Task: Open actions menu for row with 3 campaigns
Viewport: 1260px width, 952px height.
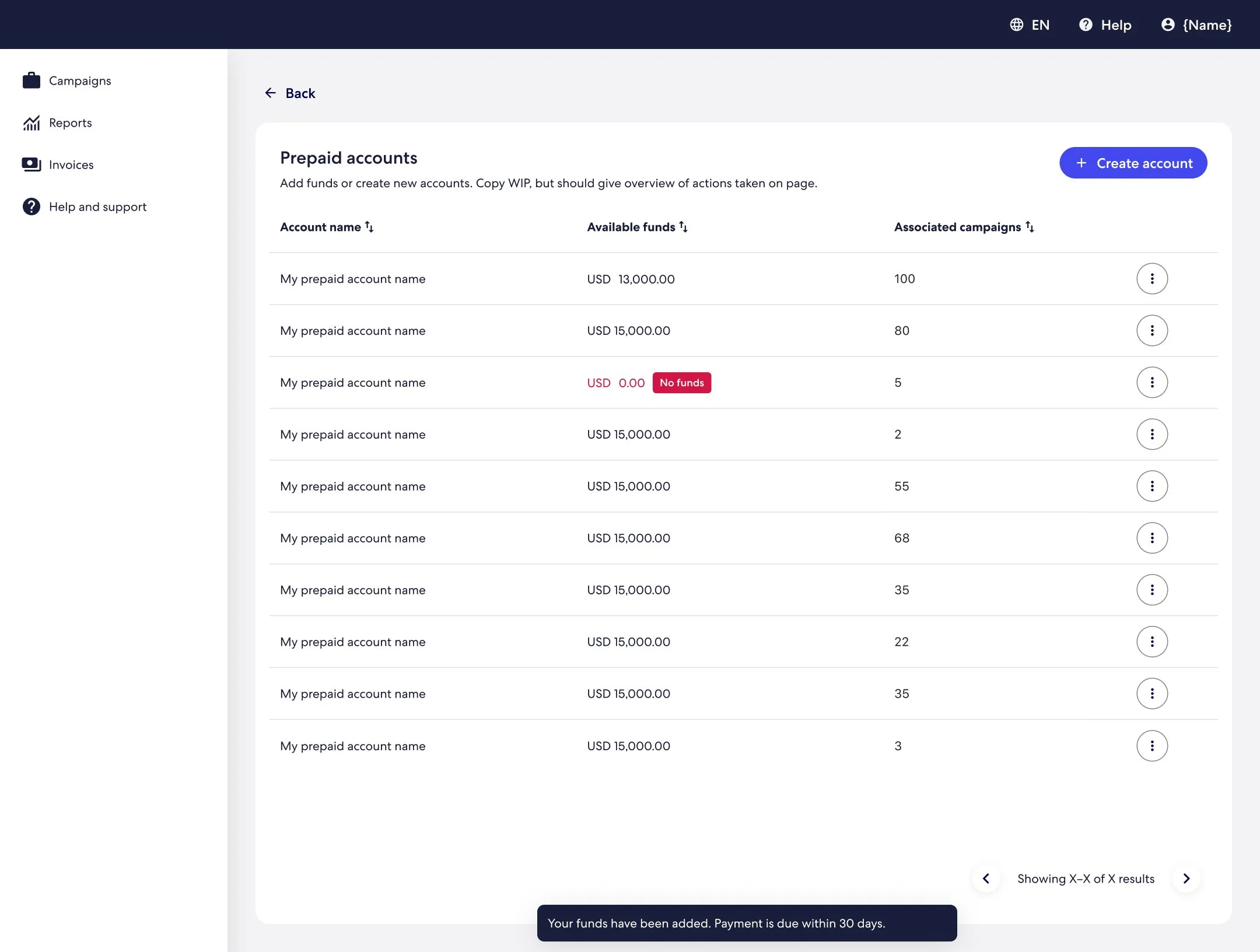Action: [1152, 745]
